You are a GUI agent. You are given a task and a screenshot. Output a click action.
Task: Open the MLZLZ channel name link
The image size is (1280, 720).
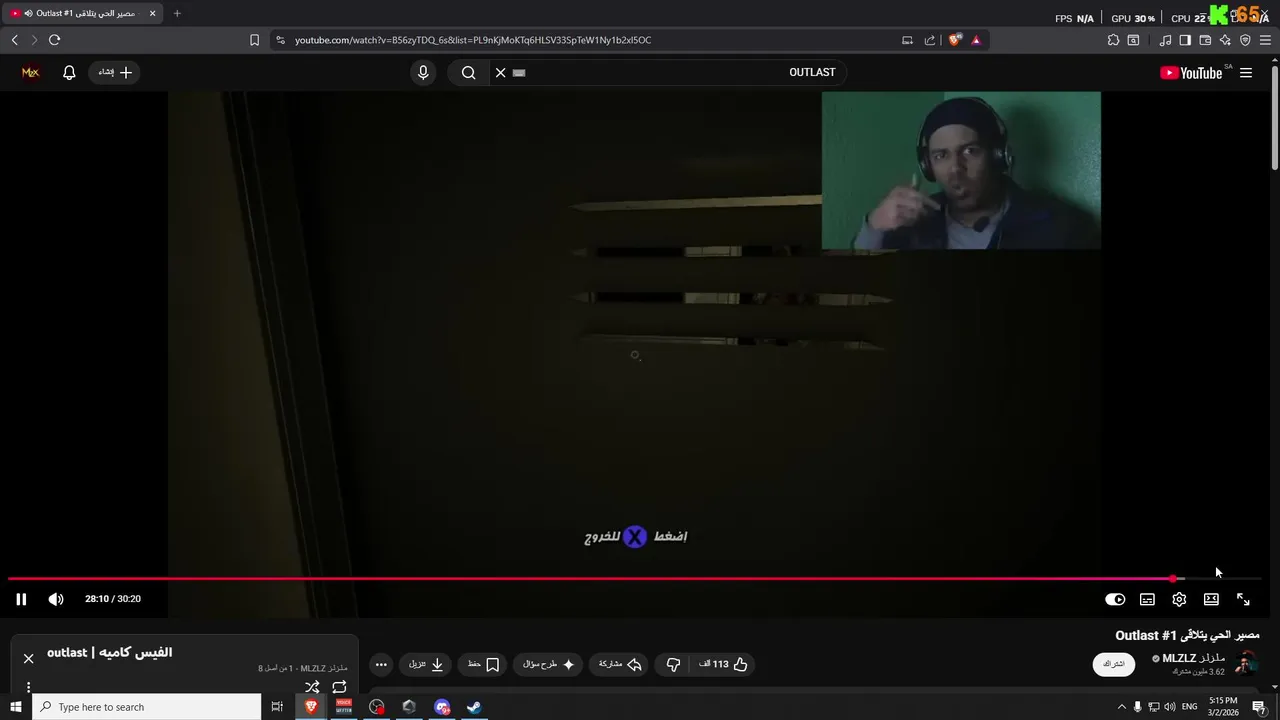tap(1194, 658)
